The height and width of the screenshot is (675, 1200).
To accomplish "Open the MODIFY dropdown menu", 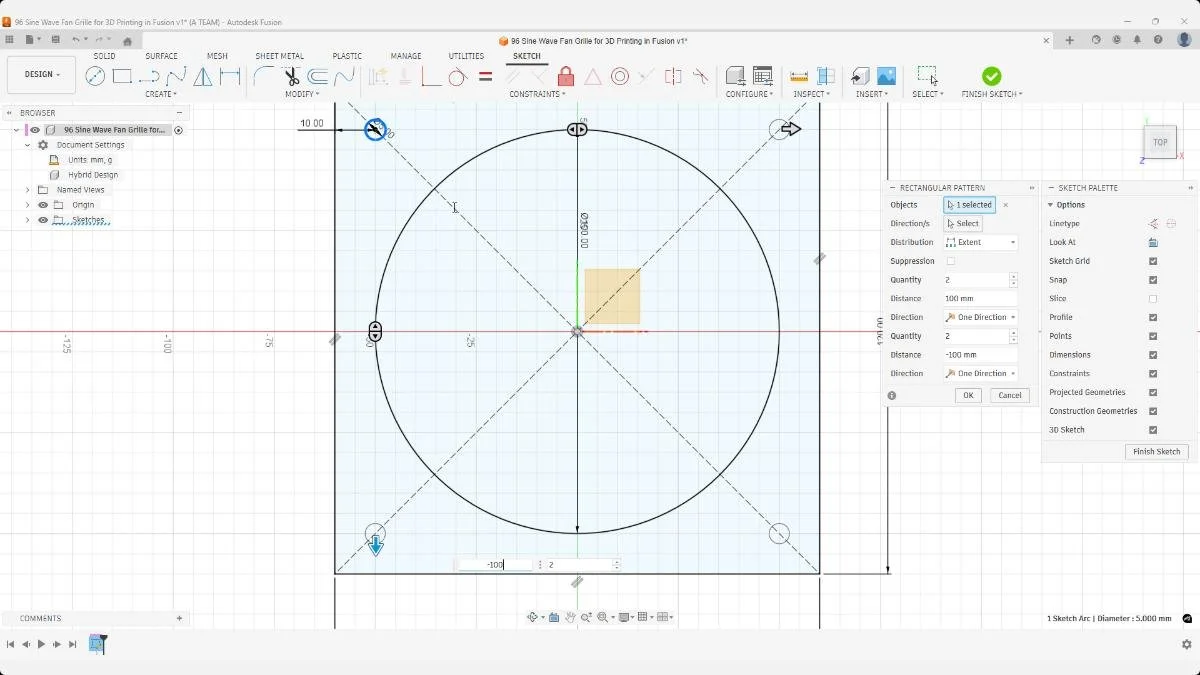I will click(x=302, y=94).
